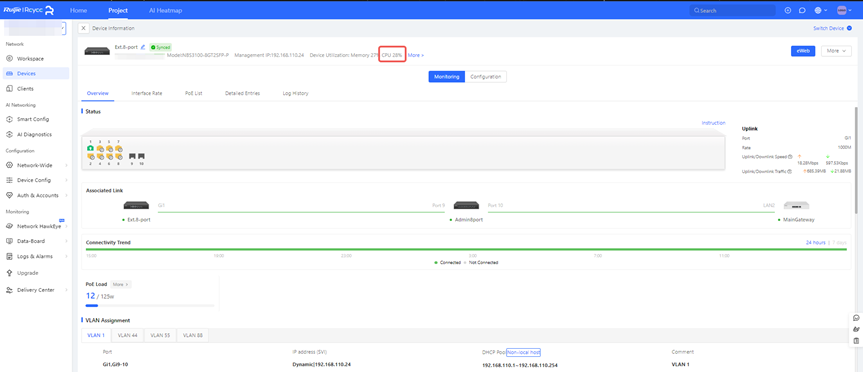Click port 3 on the switch panel
863x372 pixels.
100,149
